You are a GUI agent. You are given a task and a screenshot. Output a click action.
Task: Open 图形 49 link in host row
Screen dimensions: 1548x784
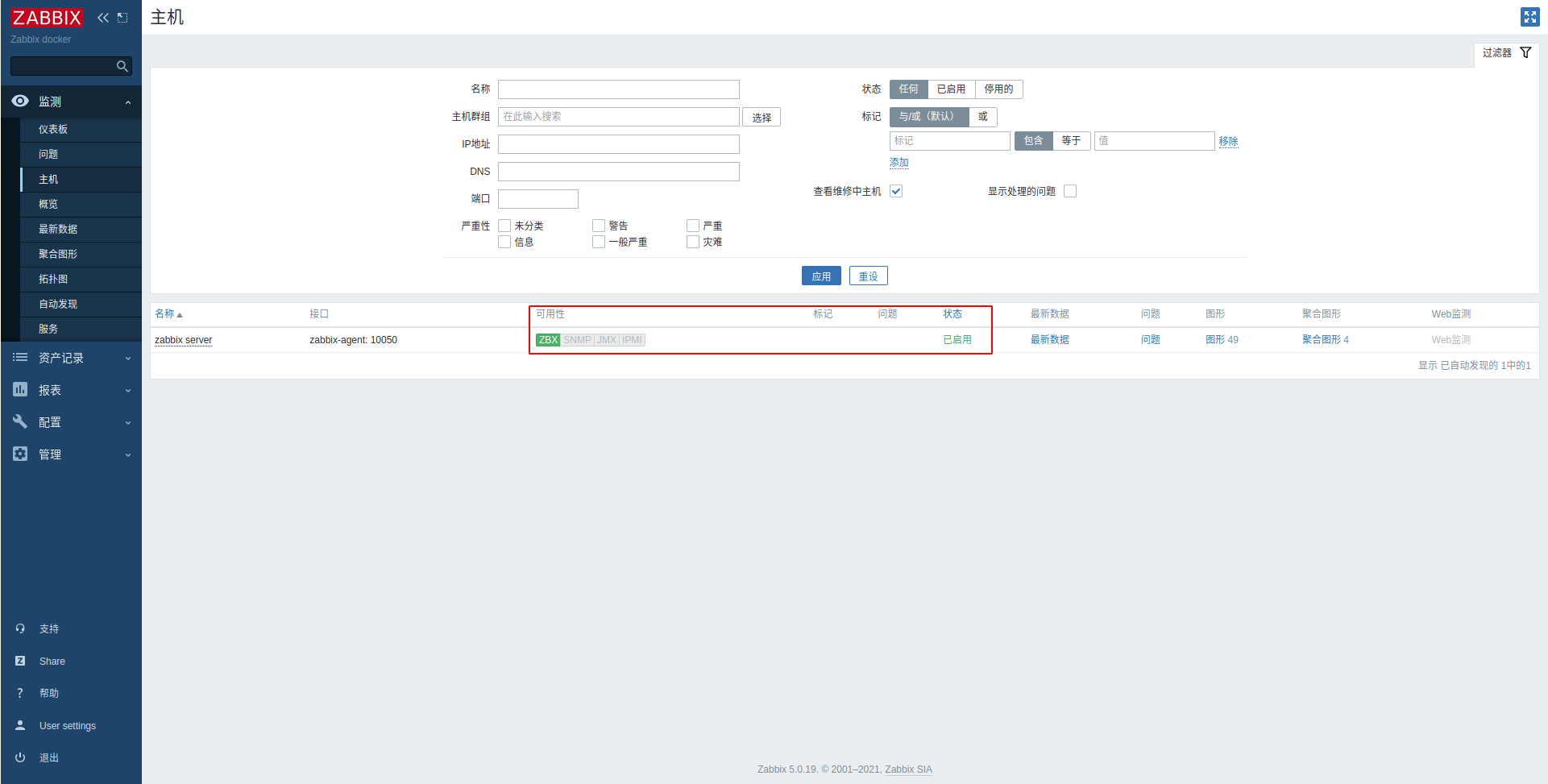click(1222, 340)
